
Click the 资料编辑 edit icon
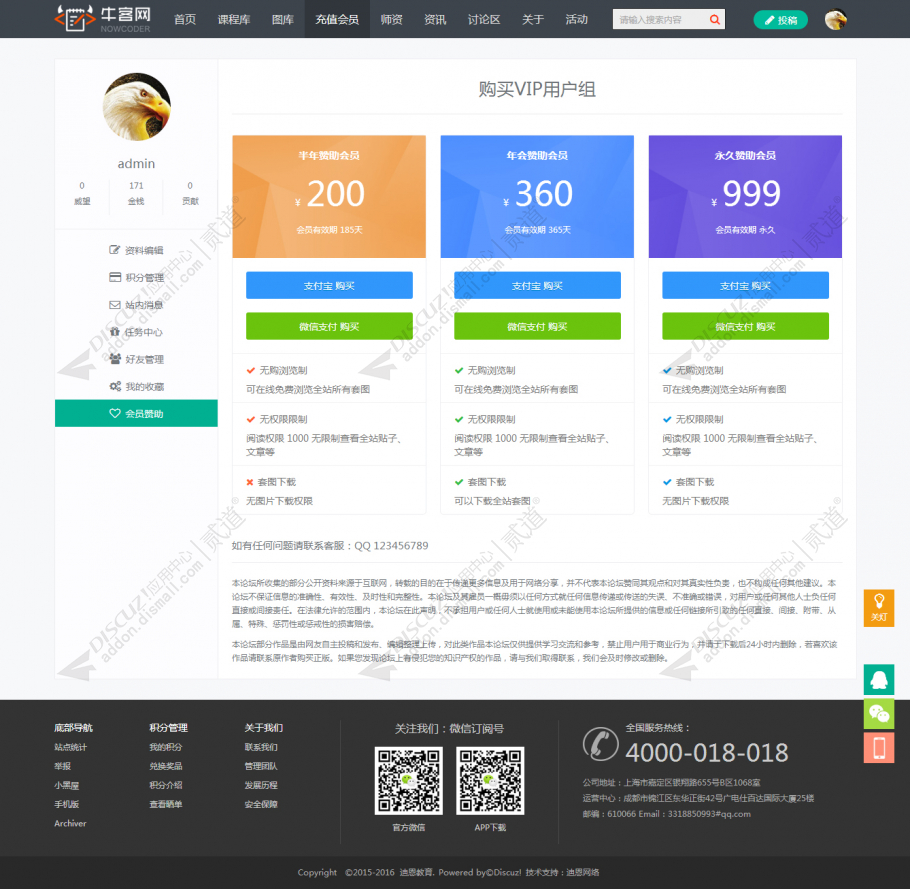(x=114, y=250)
